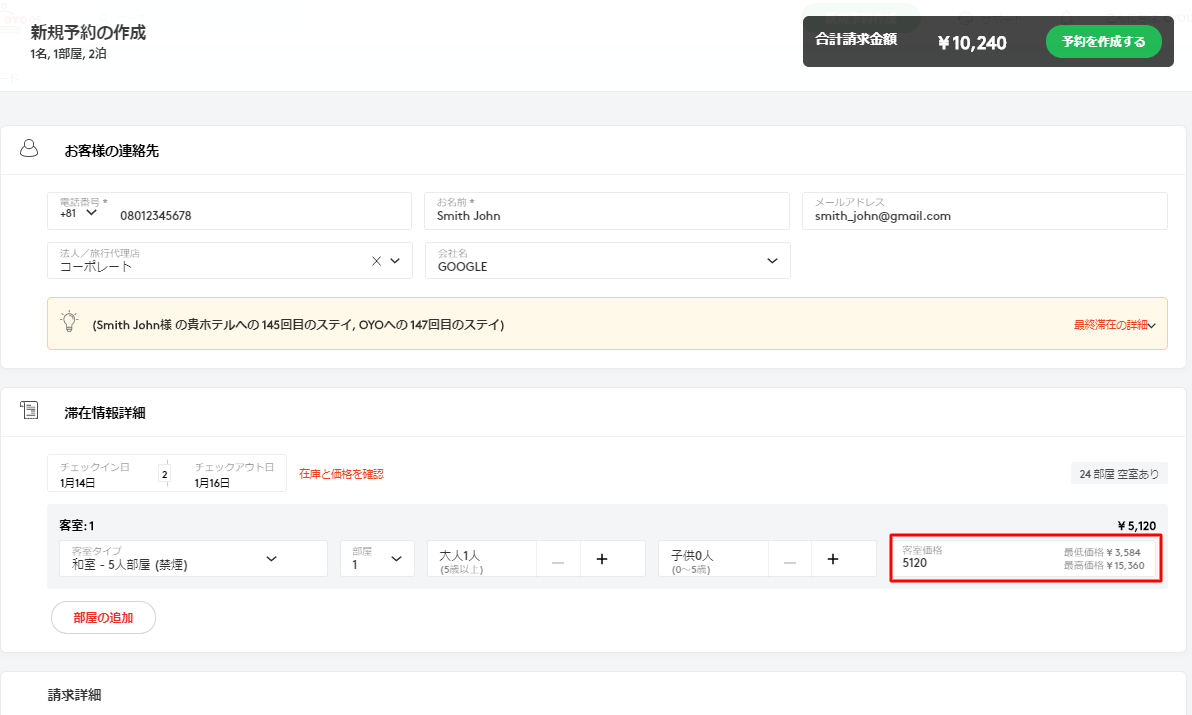Click the 新規予約の作成 title
The image size is (1192, 715).
pos(88,32)
